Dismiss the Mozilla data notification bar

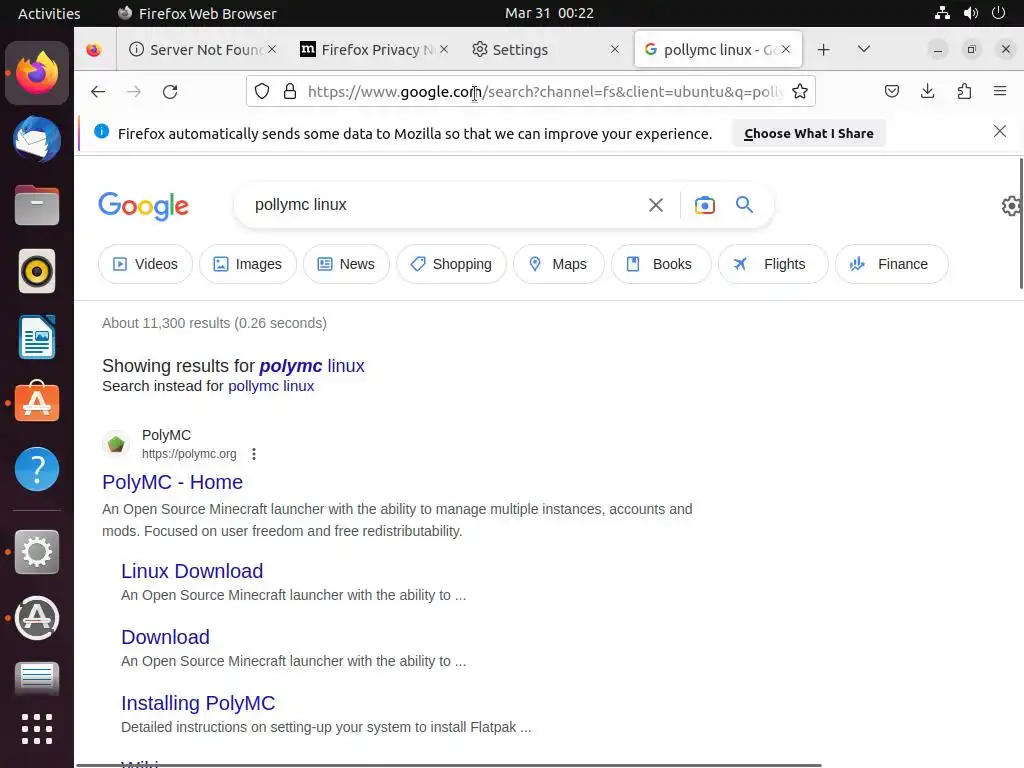tap(999, 131)
